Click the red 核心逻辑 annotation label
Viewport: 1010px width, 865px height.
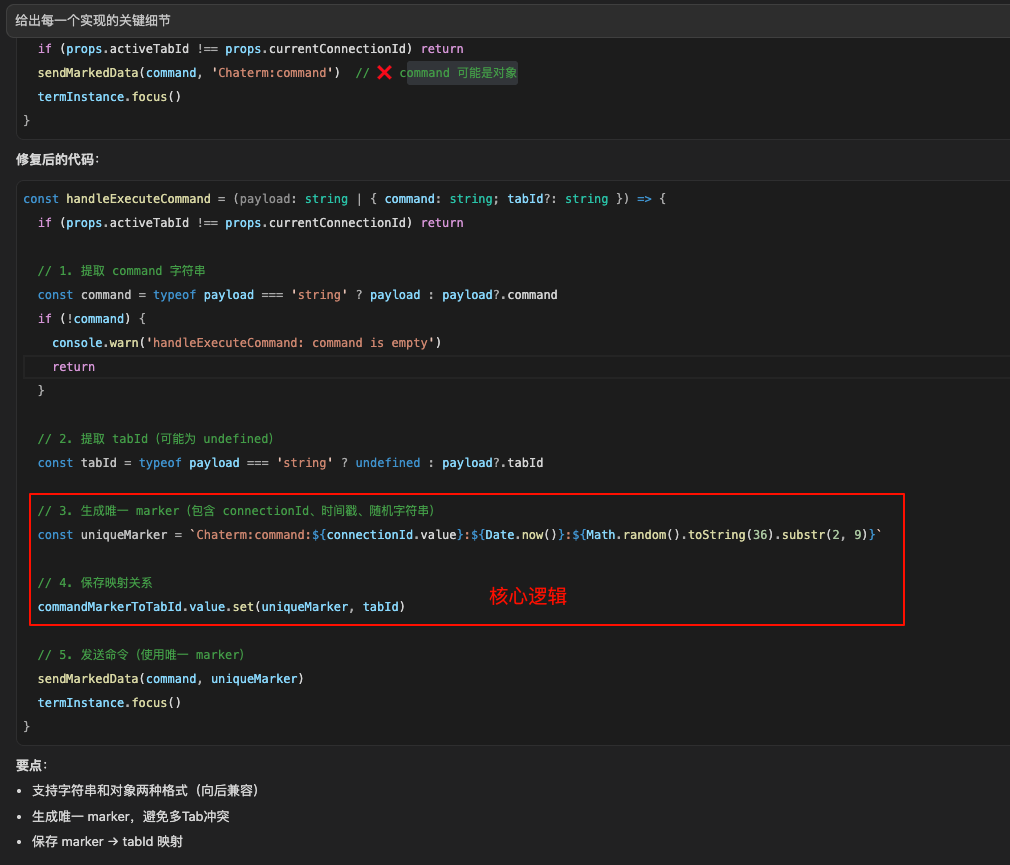coord(528,596)
